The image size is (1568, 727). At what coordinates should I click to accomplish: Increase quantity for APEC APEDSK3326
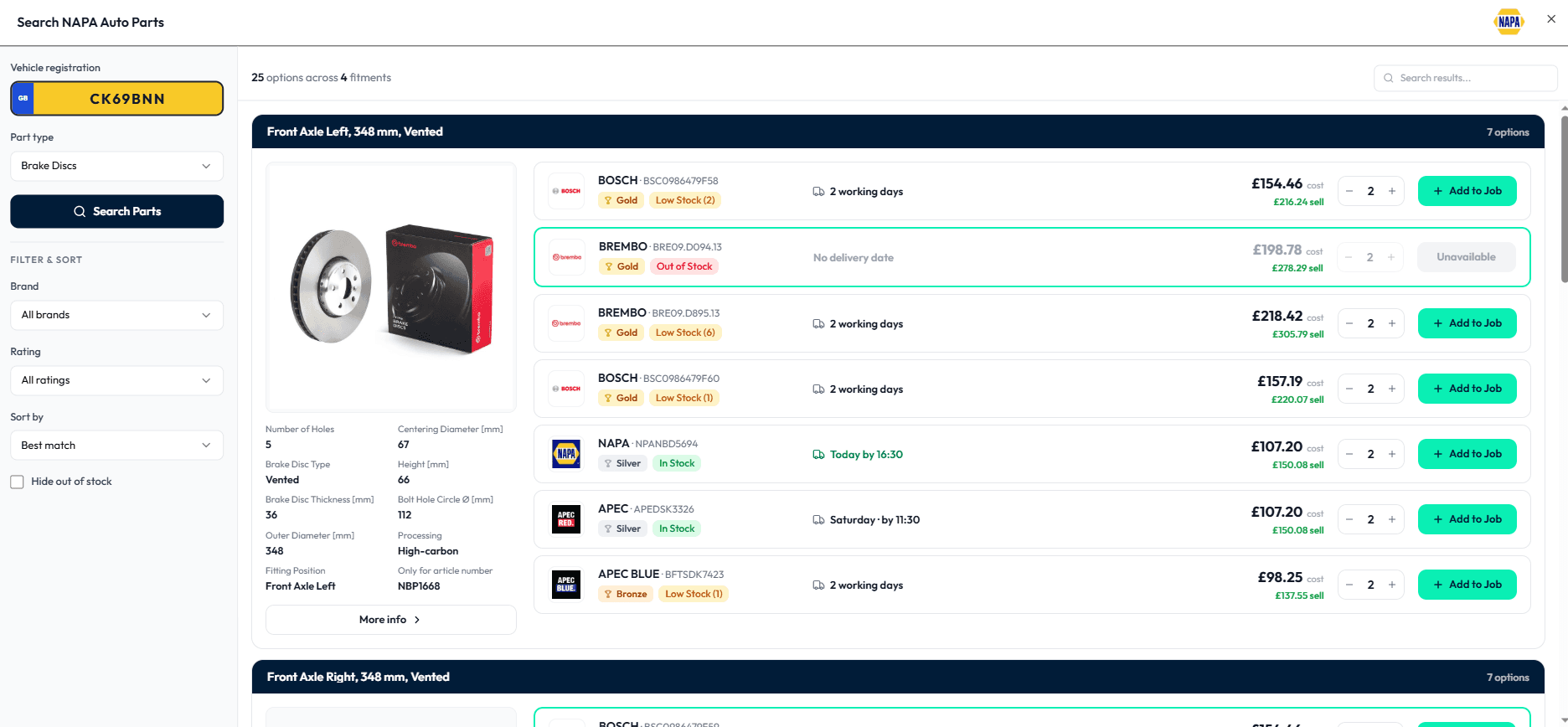point(1392,519)
